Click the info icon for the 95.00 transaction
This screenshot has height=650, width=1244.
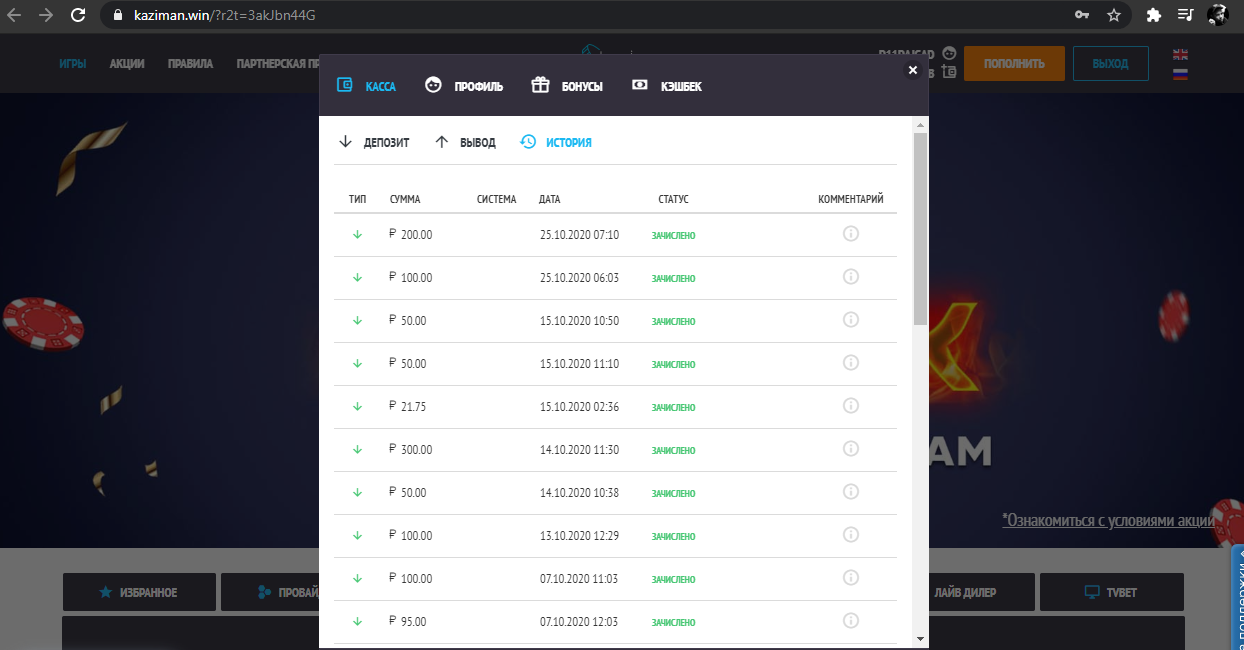coord(851,621)
